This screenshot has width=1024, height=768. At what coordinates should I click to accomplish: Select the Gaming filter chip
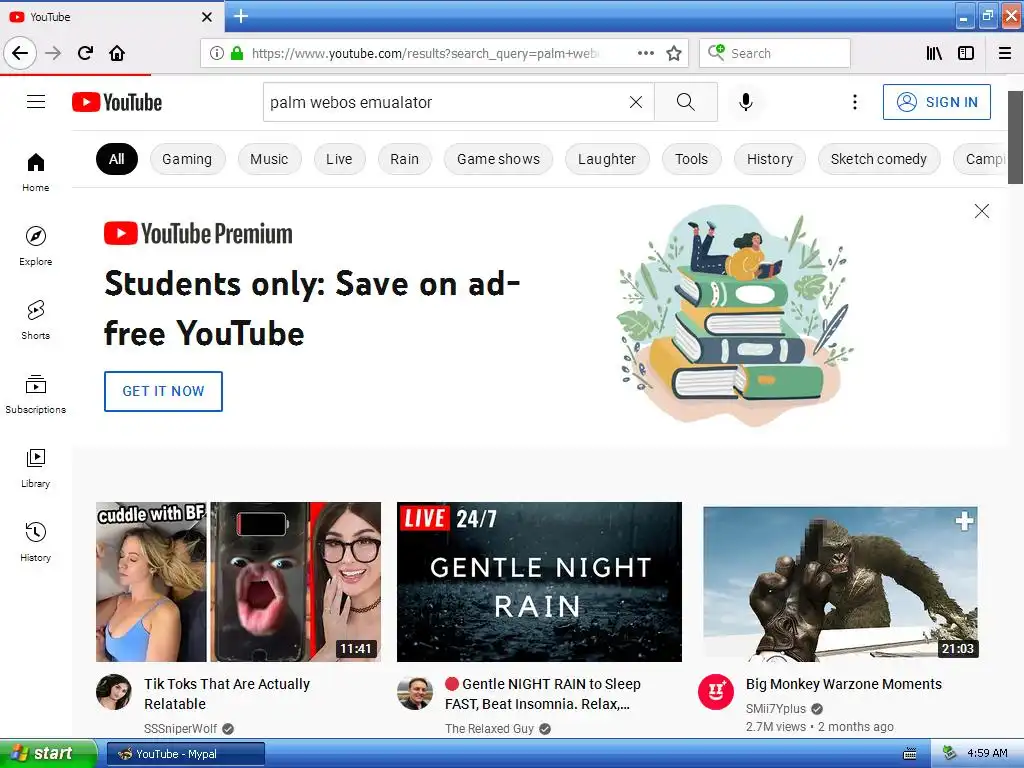[187, 159]
